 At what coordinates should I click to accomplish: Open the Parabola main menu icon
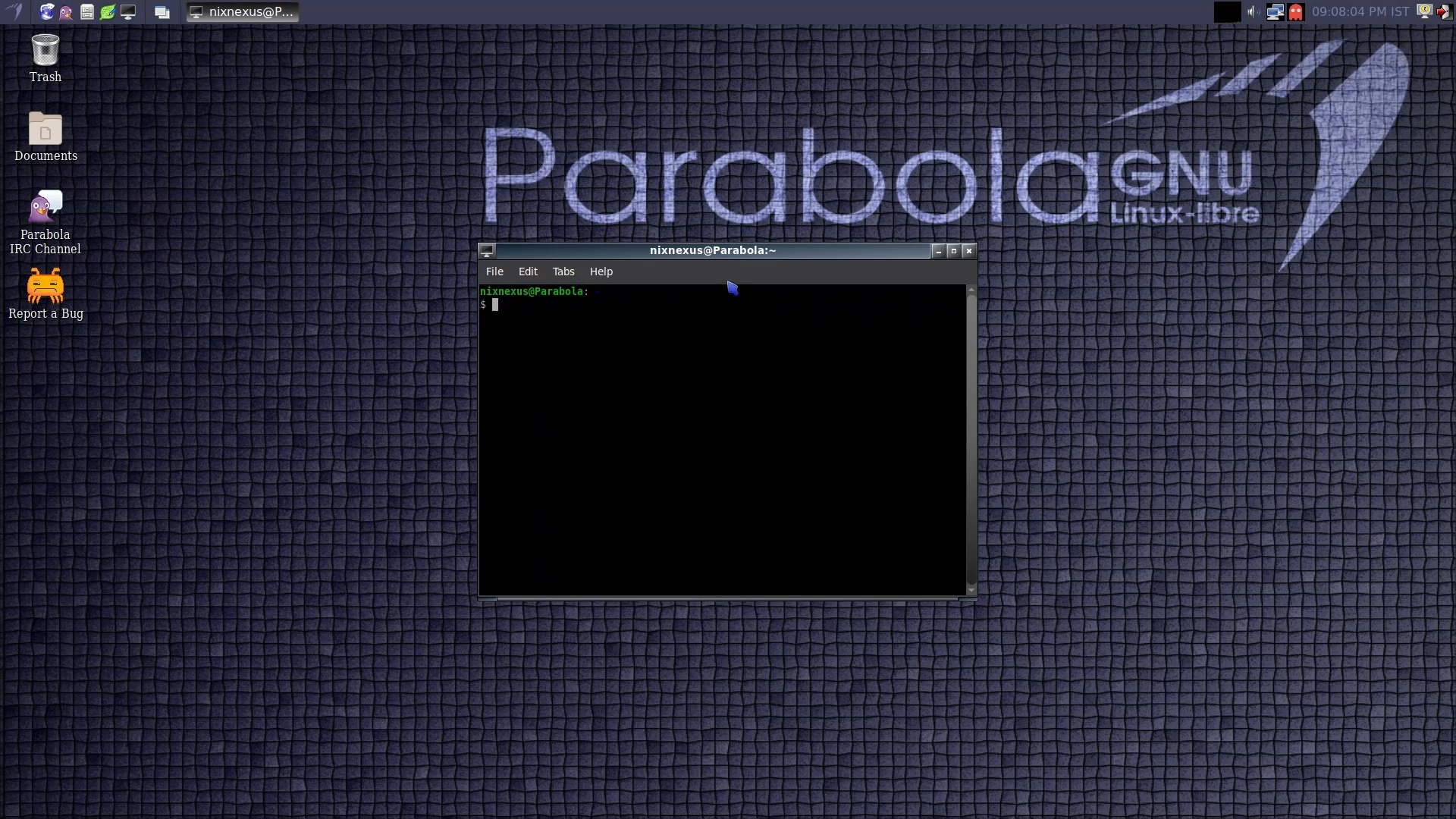tap(14, 11)
